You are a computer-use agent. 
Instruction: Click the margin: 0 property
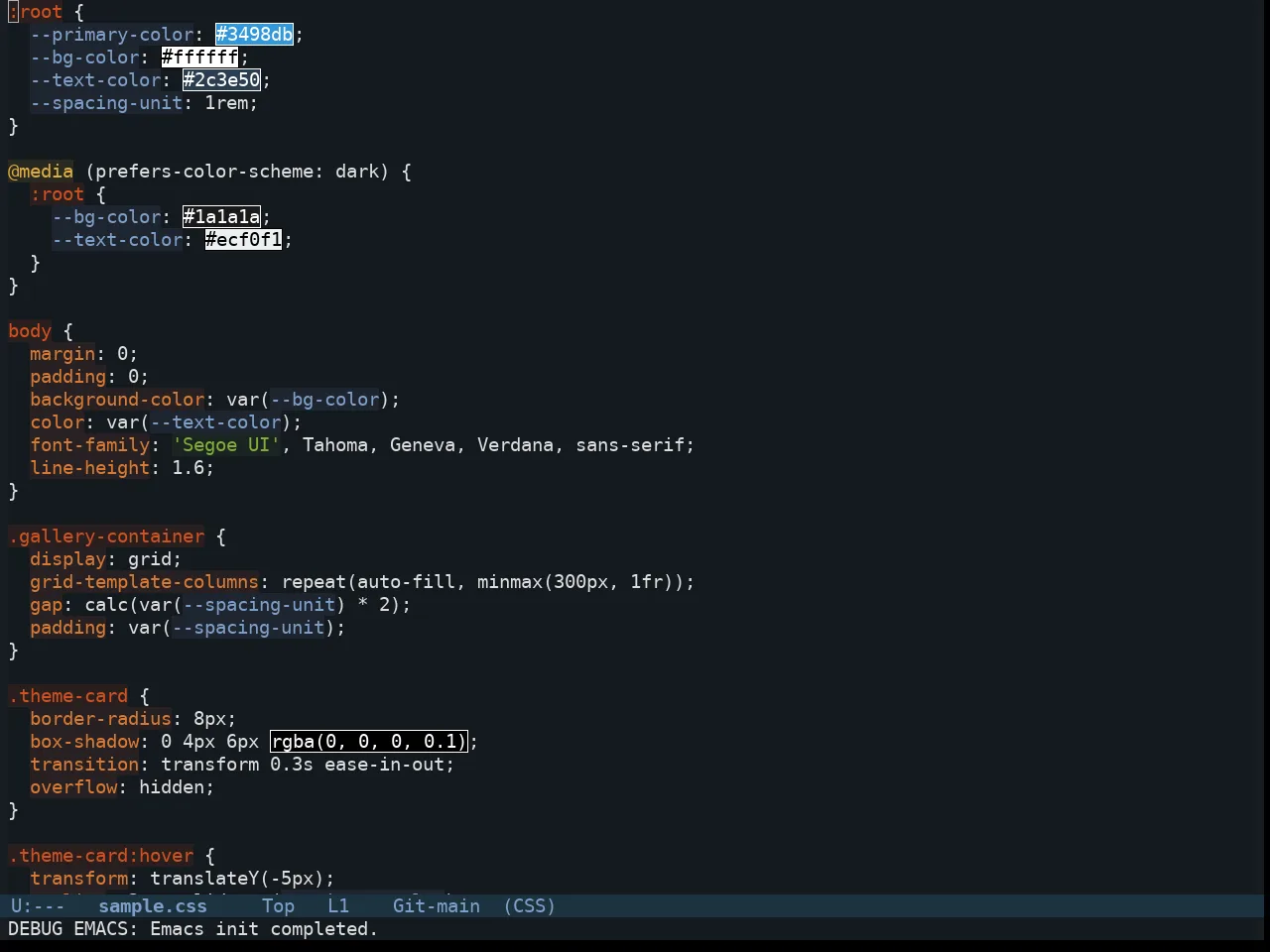tap(84, 354)
